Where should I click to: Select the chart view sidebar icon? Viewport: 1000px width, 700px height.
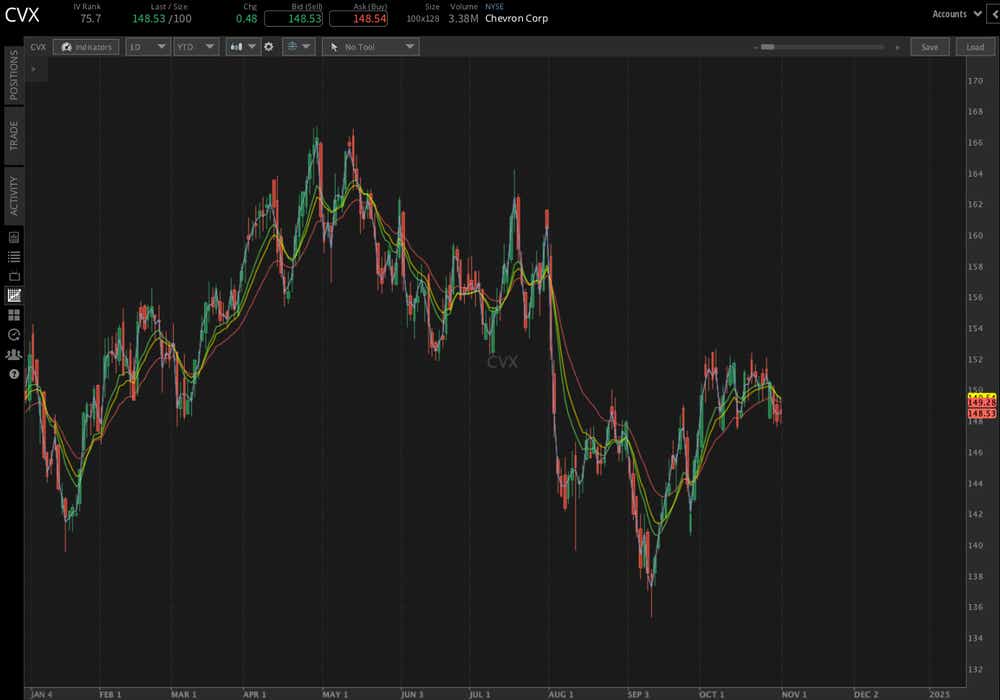tap(14, 295)
